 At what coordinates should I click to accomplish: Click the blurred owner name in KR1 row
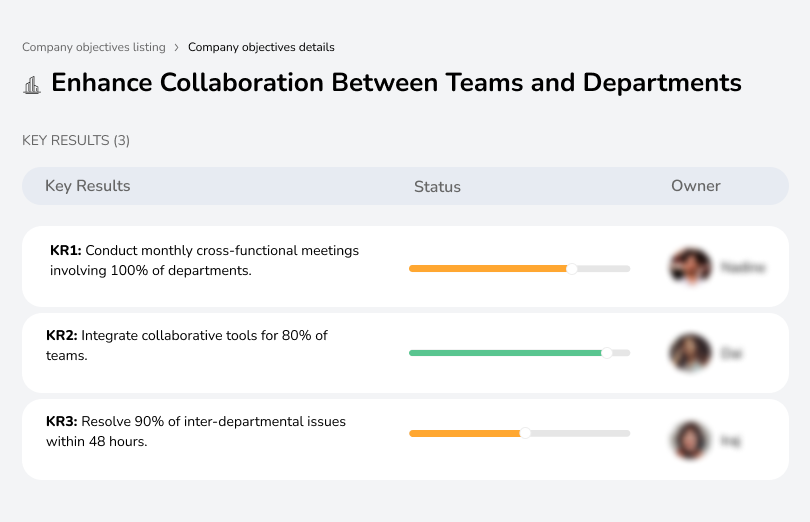[743, 267]
